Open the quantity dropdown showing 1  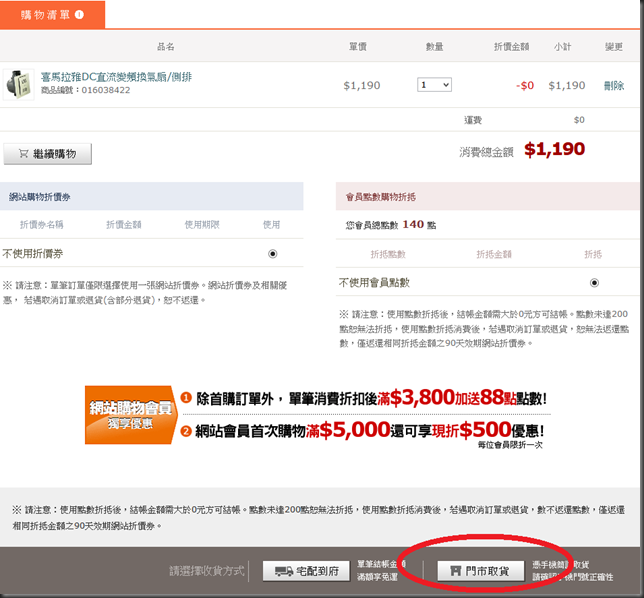tap(434, 85)
